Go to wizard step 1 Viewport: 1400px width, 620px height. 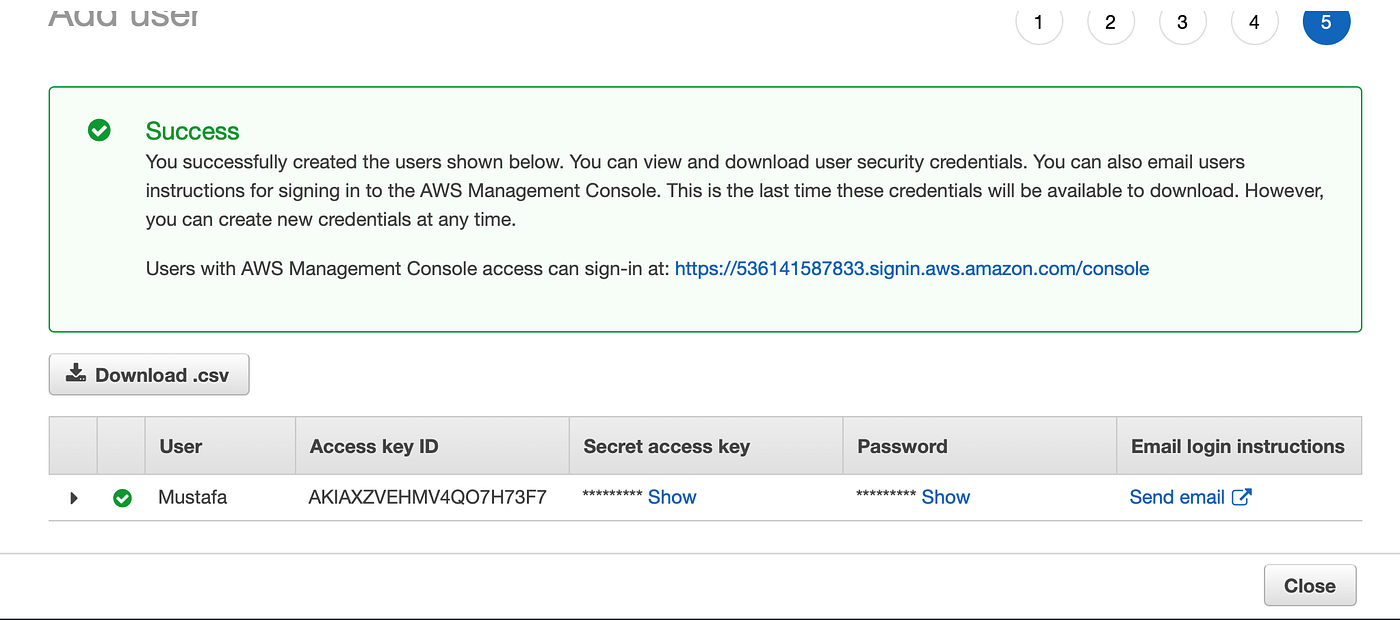point(1039,22)
